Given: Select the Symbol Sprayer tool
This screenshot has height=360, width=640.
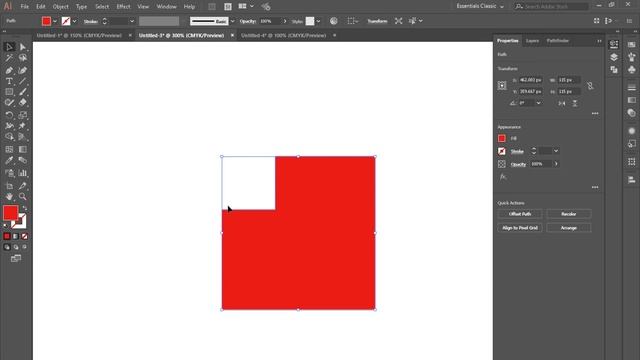Looking at the screenshot, I should pos(9,173).
